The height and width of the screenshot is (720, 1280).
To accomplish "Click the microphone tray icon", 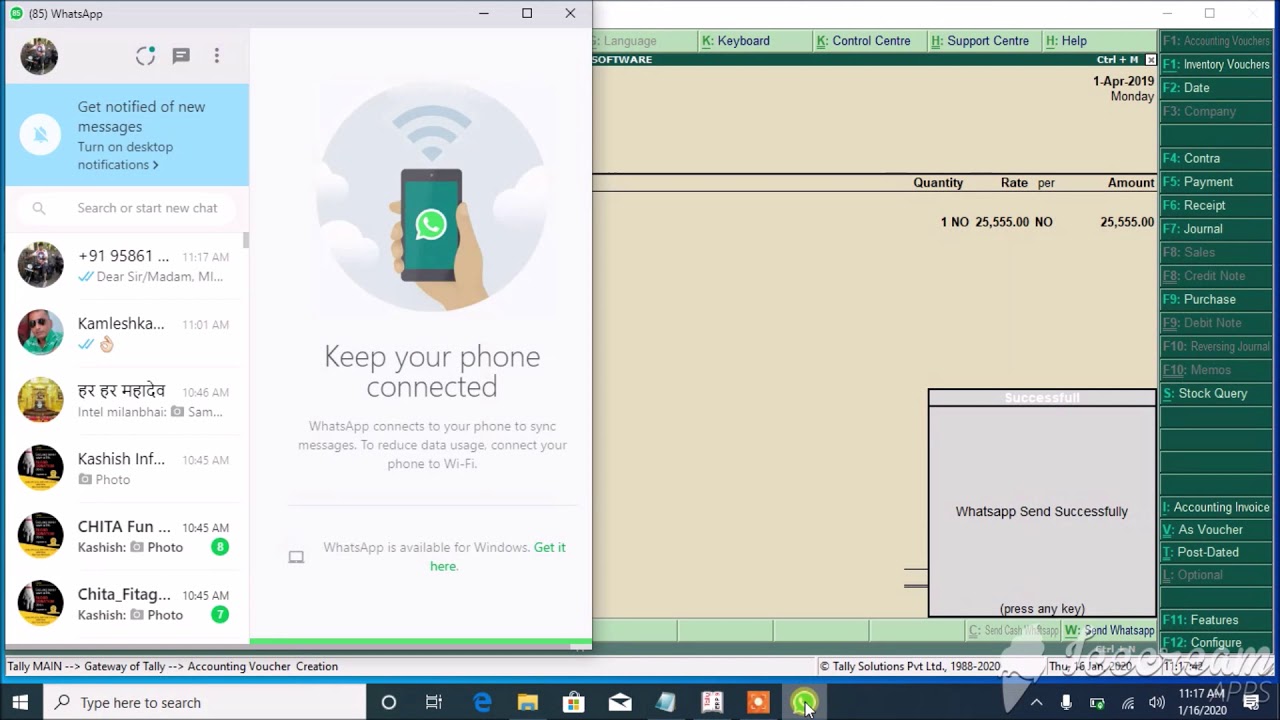I will (x=1066, y=703).
